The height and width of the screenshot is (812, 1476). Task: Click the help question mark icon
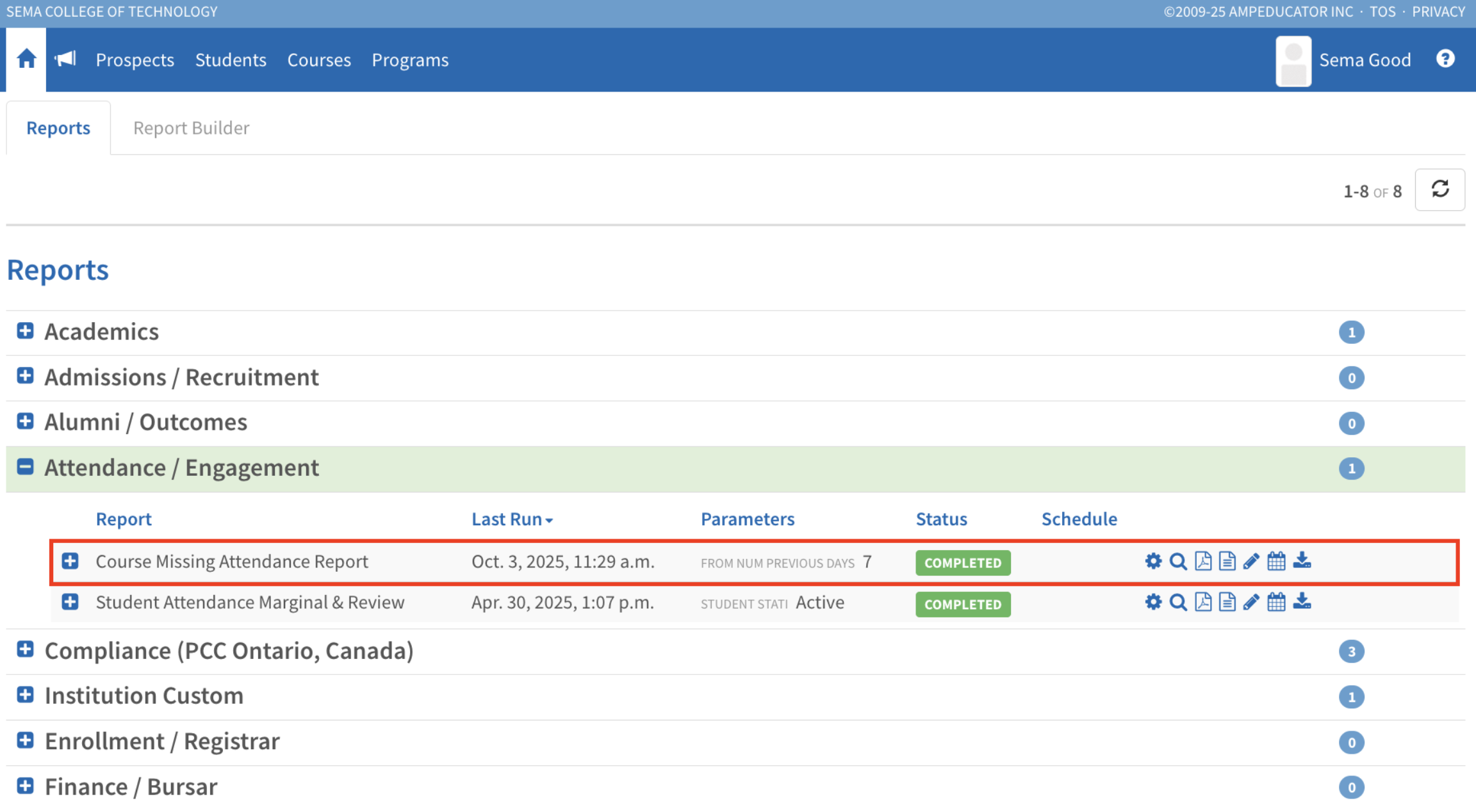(1445, 59)
